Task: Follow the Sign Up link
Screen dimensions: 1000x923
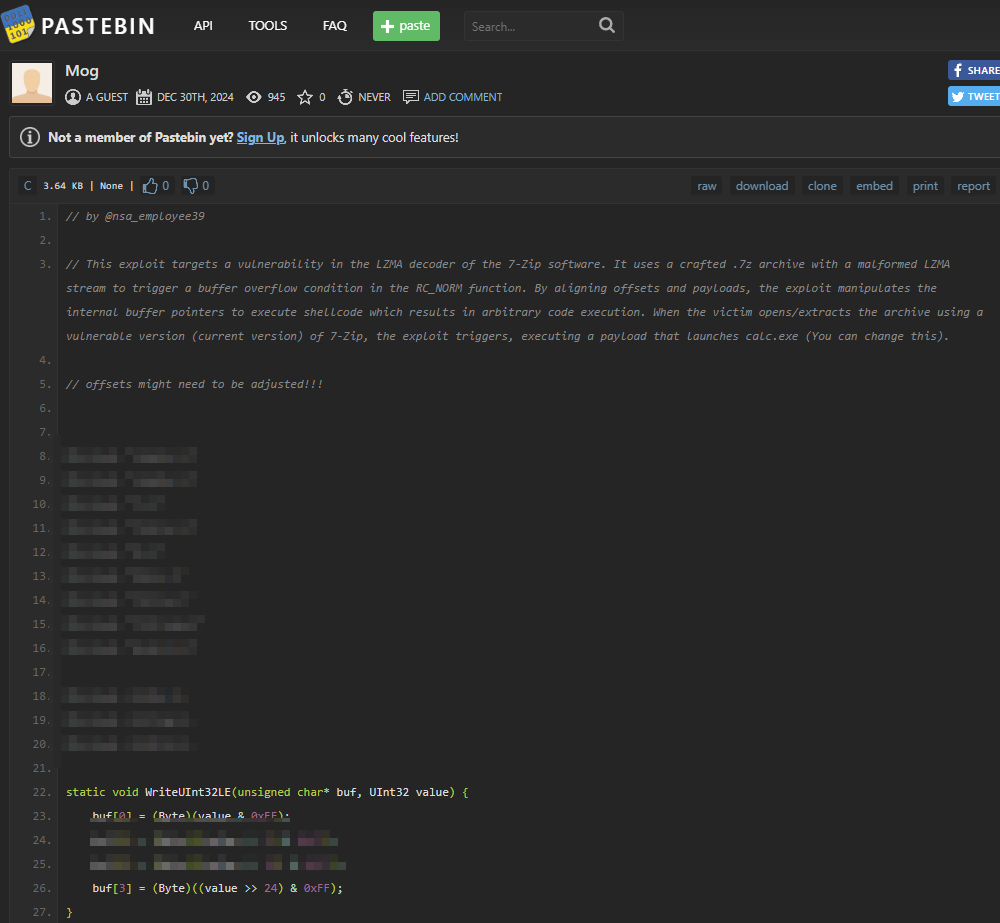Action: point(260,137)
